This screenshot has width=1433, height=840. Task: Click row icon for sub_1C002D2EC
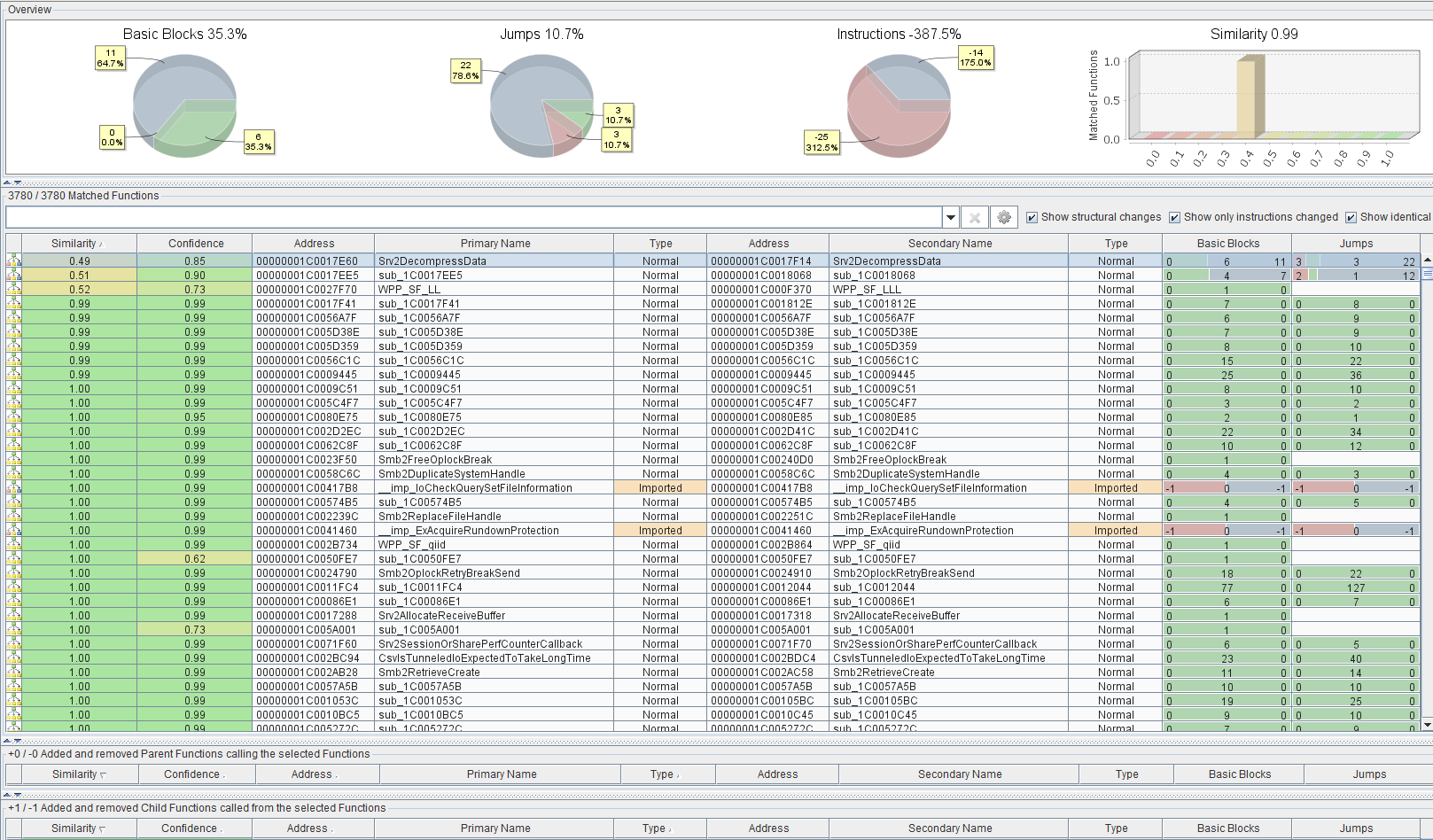click(x=14, y=431)
